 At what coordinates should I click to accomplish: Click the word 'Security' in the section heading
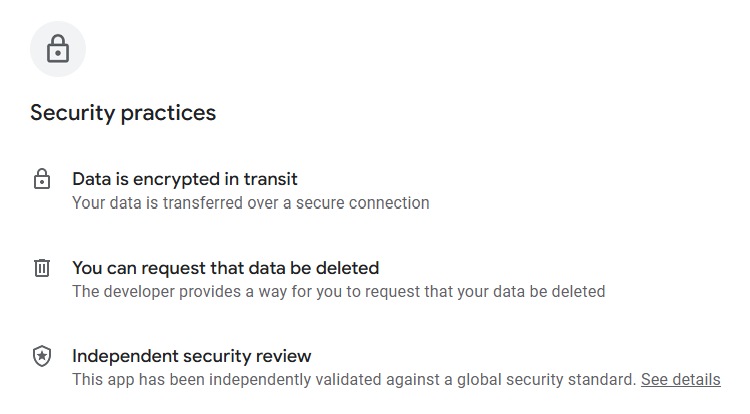coord(72,113)
